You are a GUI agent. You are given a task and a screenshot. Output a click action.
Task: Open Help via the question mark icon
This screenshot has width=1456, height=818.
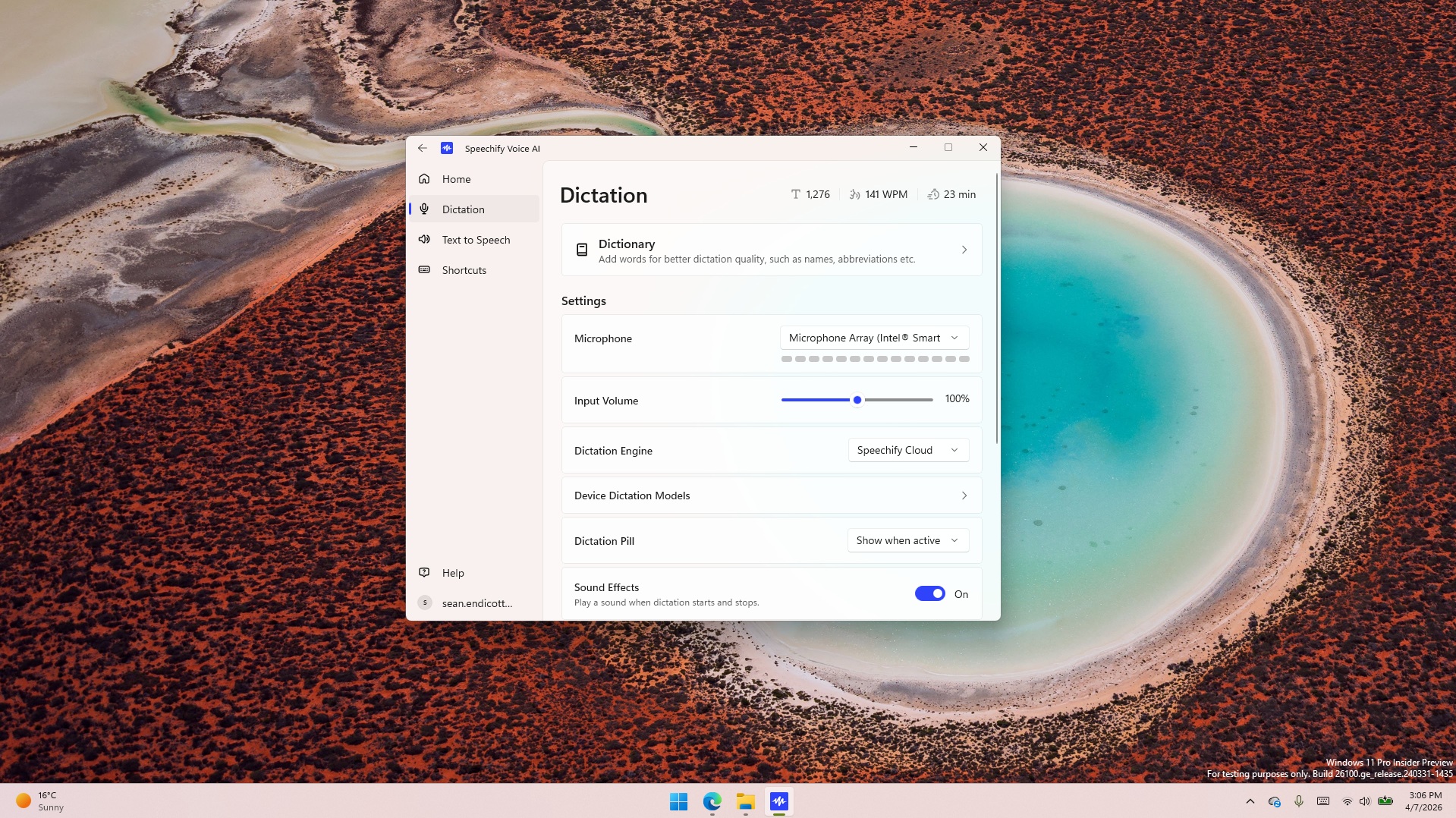[424, 572]
